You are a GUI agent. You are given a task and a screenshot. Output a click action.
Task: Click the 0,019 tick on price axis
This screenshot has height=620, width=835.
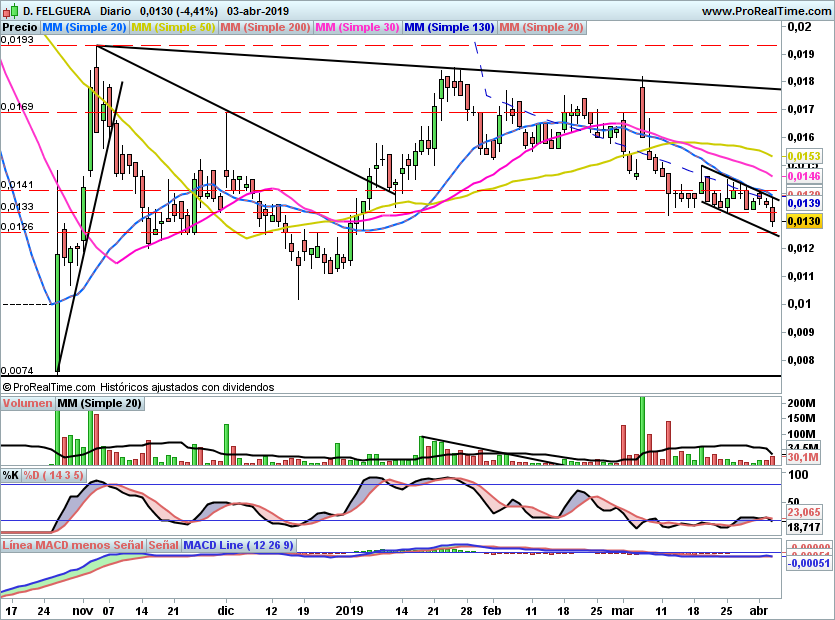[x=800, y=54]
